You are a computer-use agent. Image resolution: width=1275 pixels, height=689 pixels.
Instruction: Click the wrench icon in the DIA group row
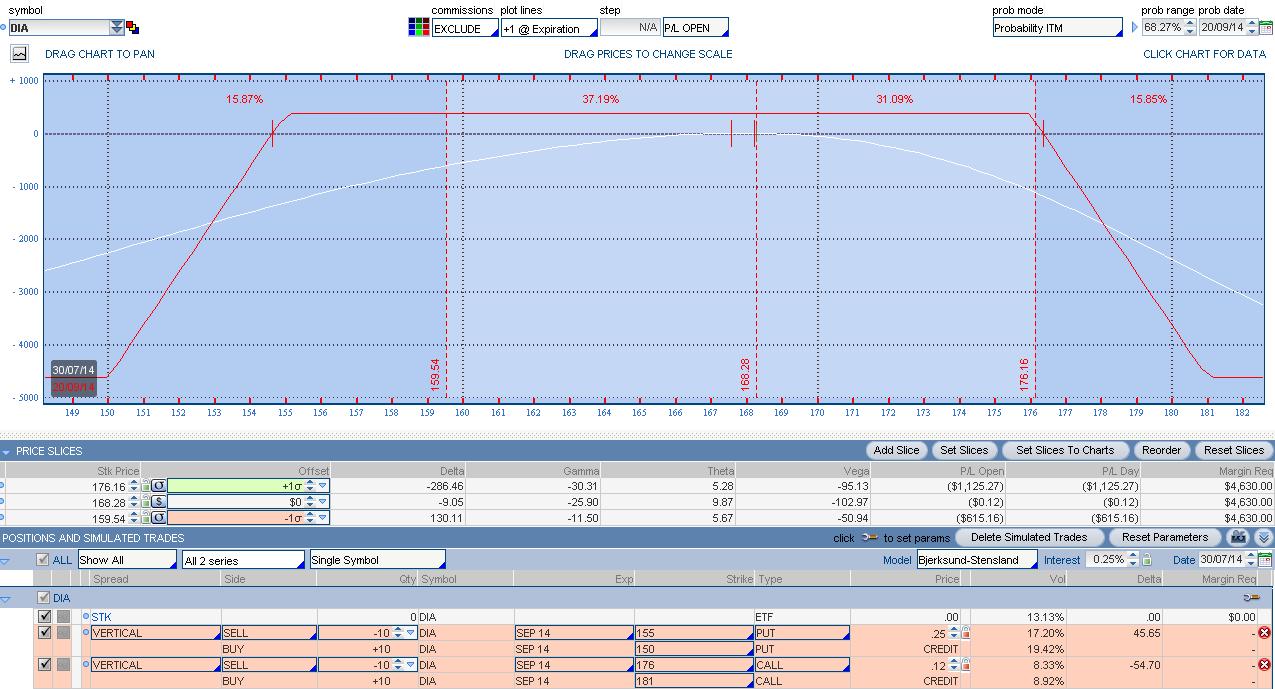(1251, 597)
